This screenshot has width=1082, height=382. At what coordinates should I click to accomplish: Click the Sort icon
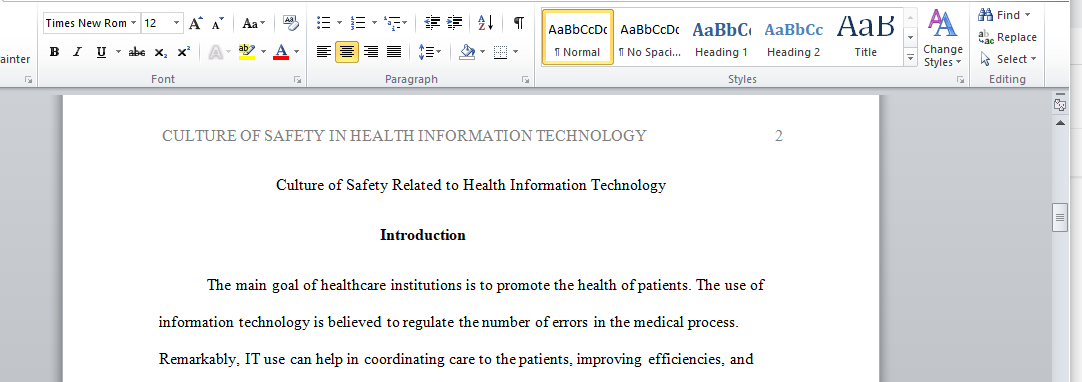486,23
